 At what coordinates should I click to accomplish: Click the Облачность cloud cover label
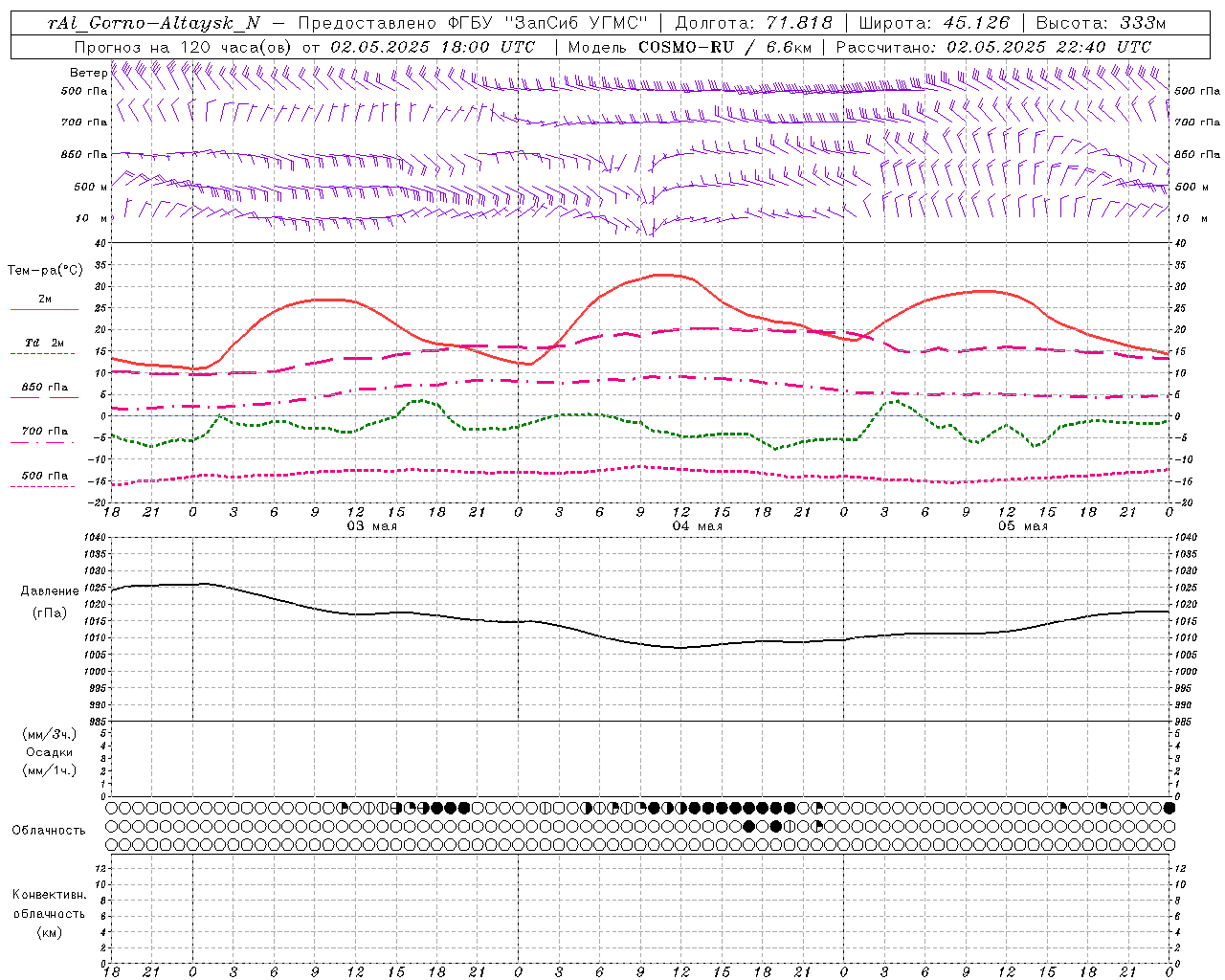click(49, 831)
